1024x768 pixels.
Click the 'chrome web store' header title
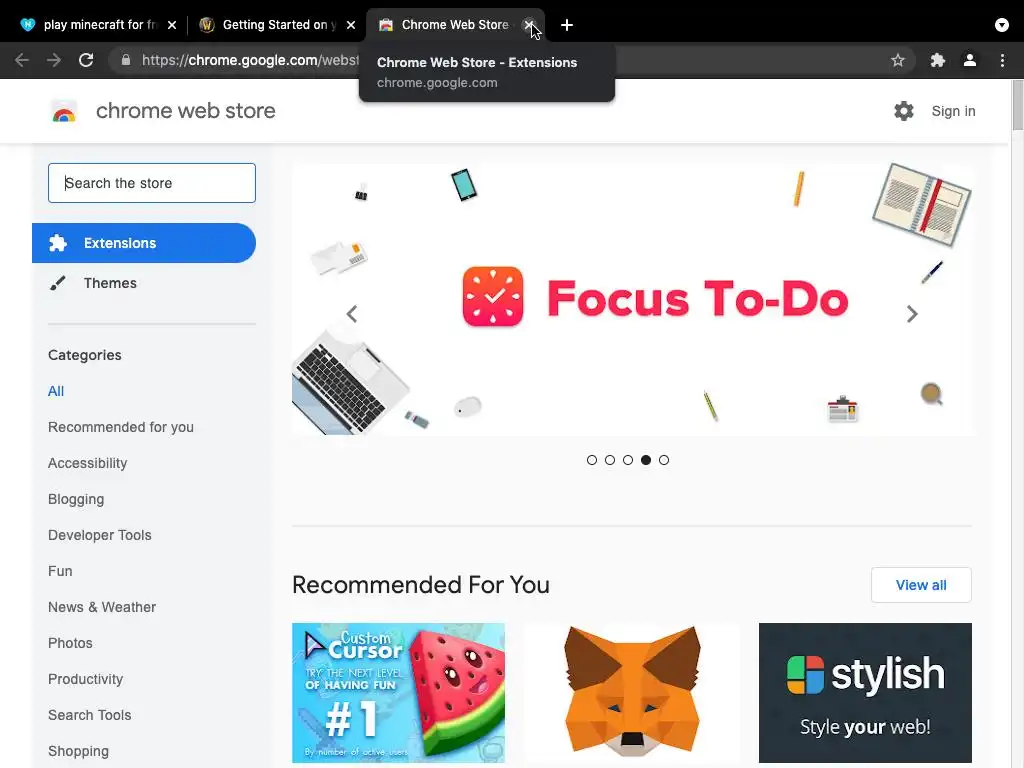(x=185, y=111)
